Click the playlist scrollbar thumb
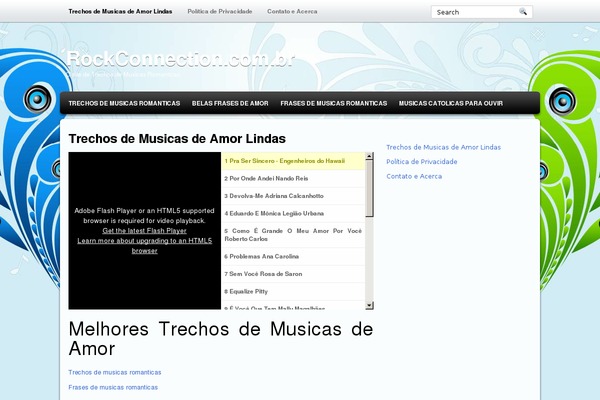The height and width of the screenshot is (400, 600). (x=369, y=189)
